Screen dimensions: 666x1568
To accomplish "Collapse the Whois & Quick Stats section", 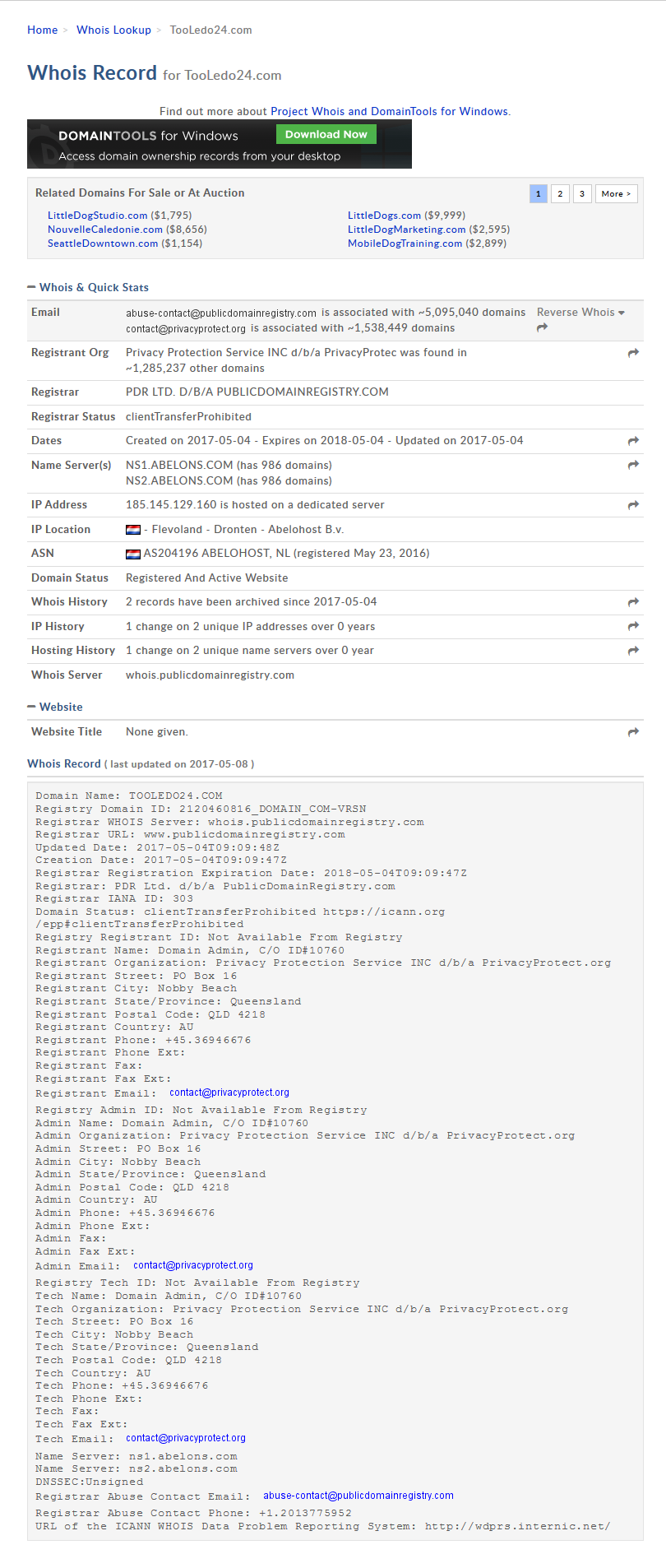I will point(31,287).
